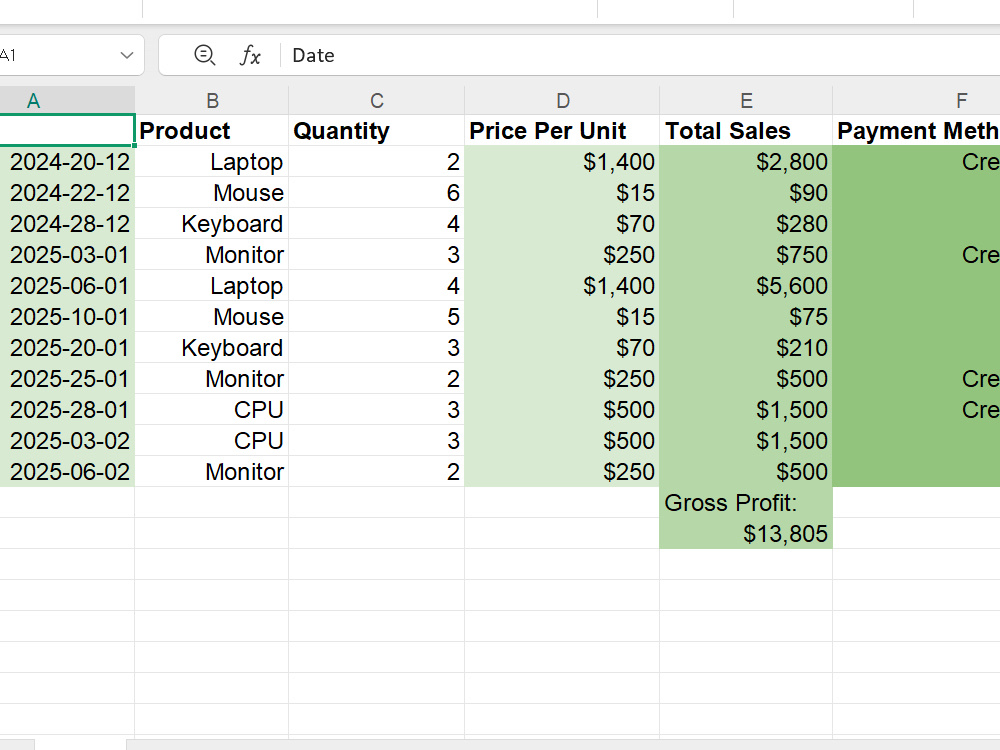Select the Price Per Unit header cell
This screenshot has height=750, width=1000.
[562, 131]
